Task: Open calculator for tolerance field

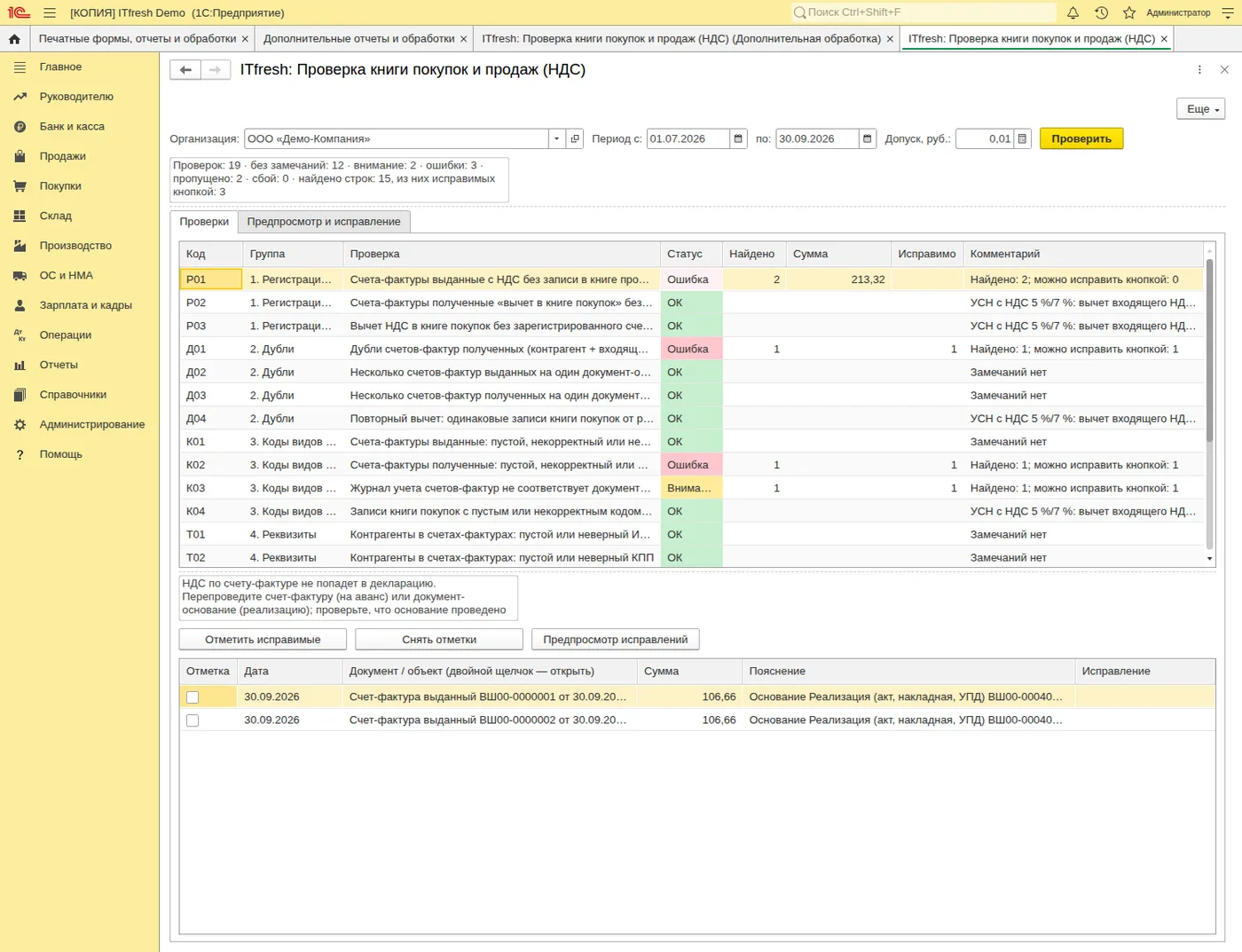Action: pyautogui.click(x=1022, y=138)
